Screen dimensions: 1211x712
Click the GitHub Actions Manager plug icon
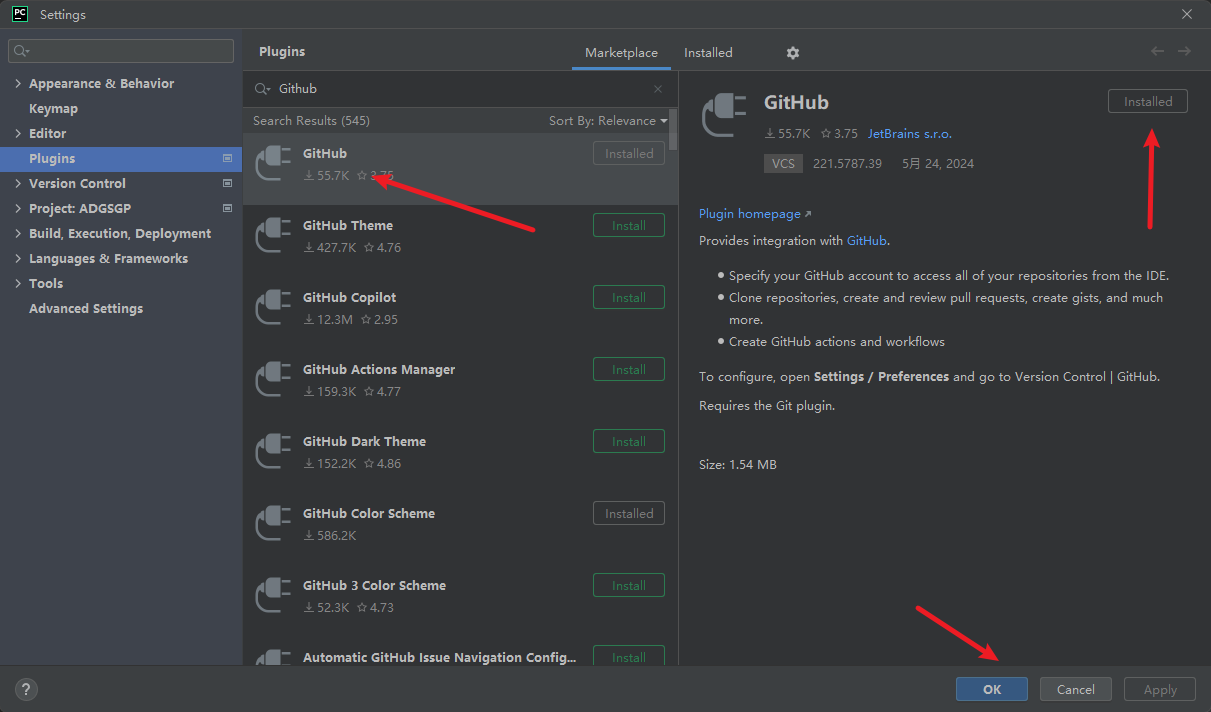click(273, 379)
